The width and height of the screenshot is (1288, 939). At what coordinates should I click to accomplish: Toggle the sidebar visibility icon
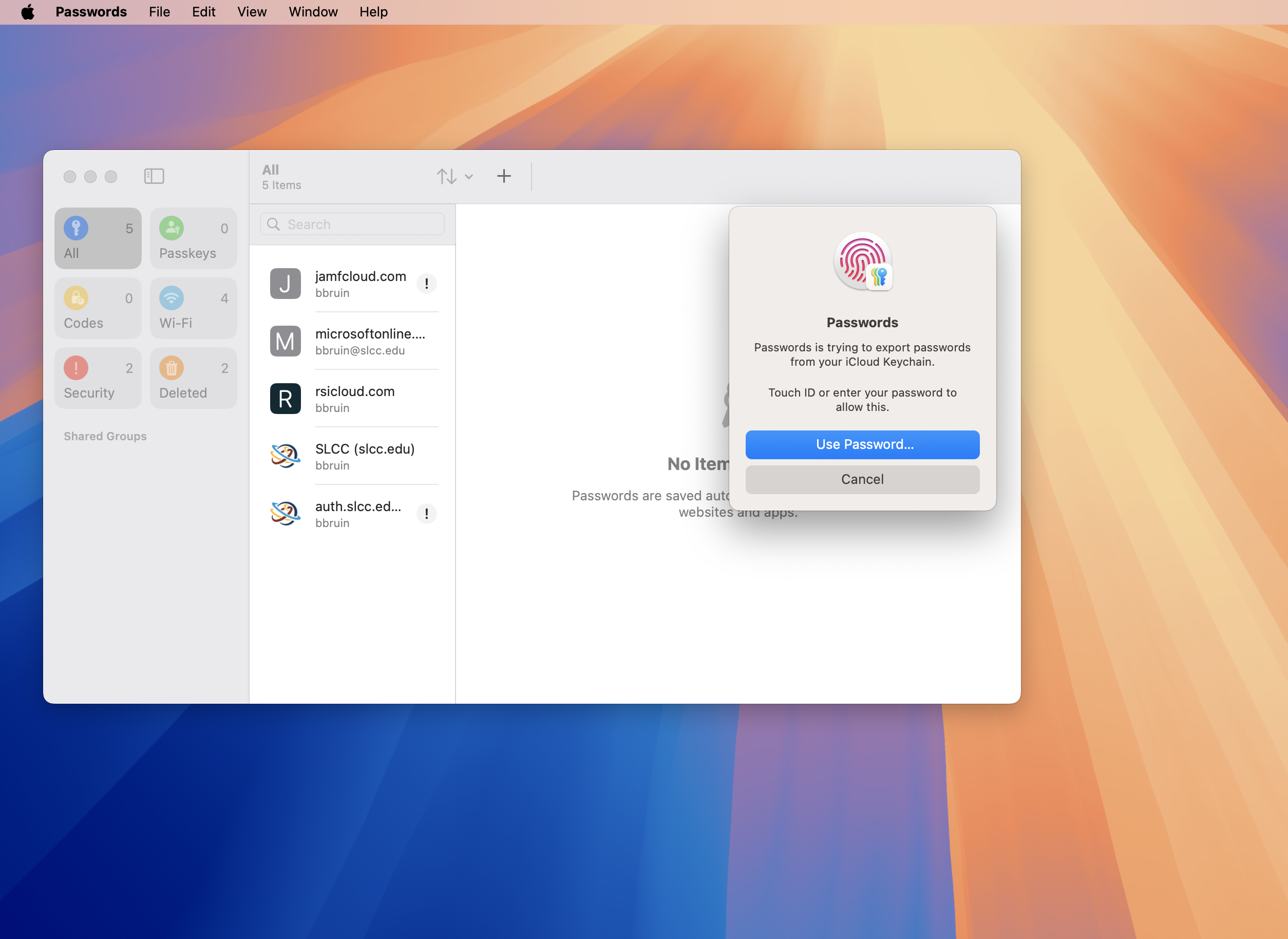[154, 176]
